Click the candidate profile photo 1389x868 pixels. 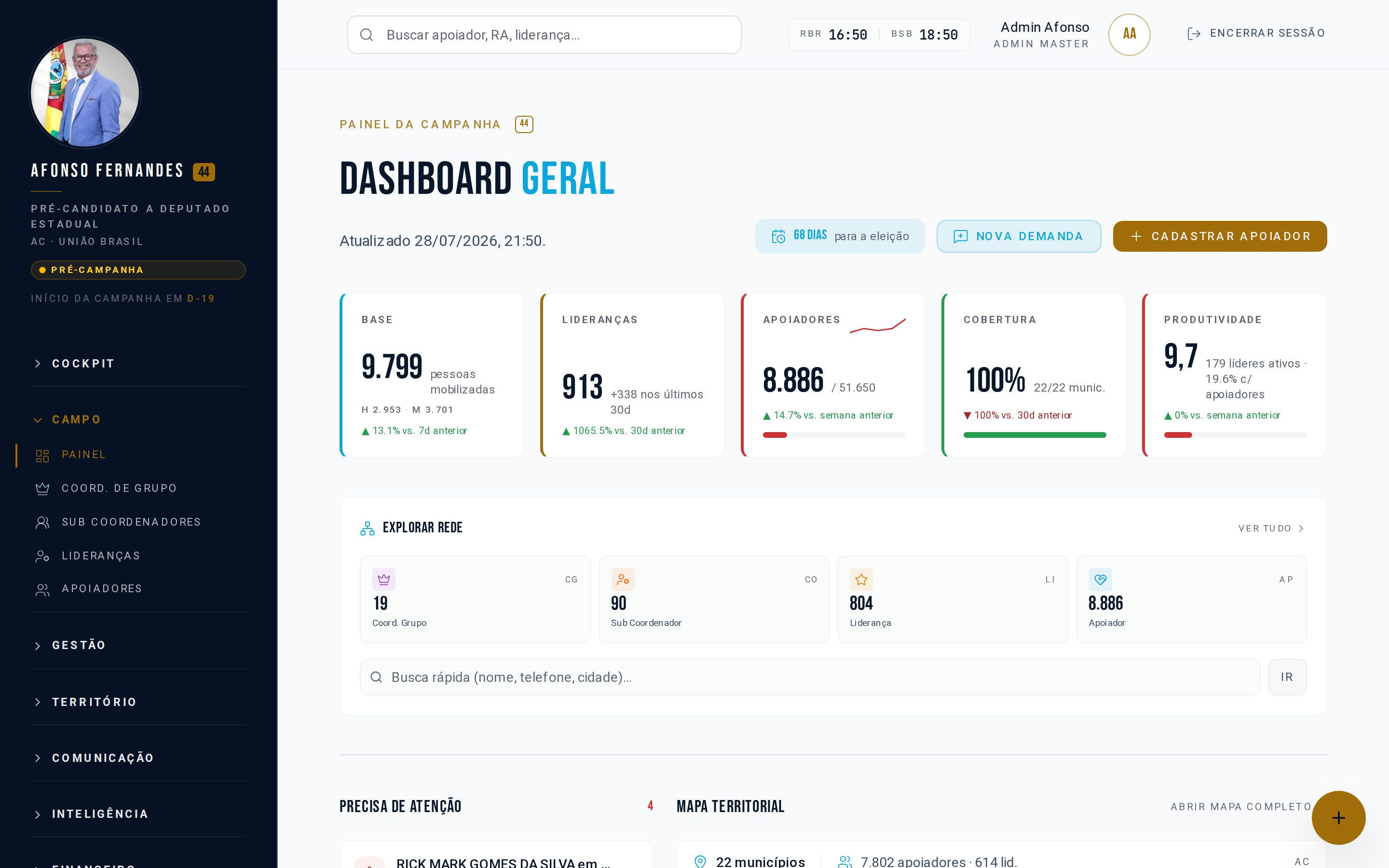pyautogui.click(x=85, y=93)
